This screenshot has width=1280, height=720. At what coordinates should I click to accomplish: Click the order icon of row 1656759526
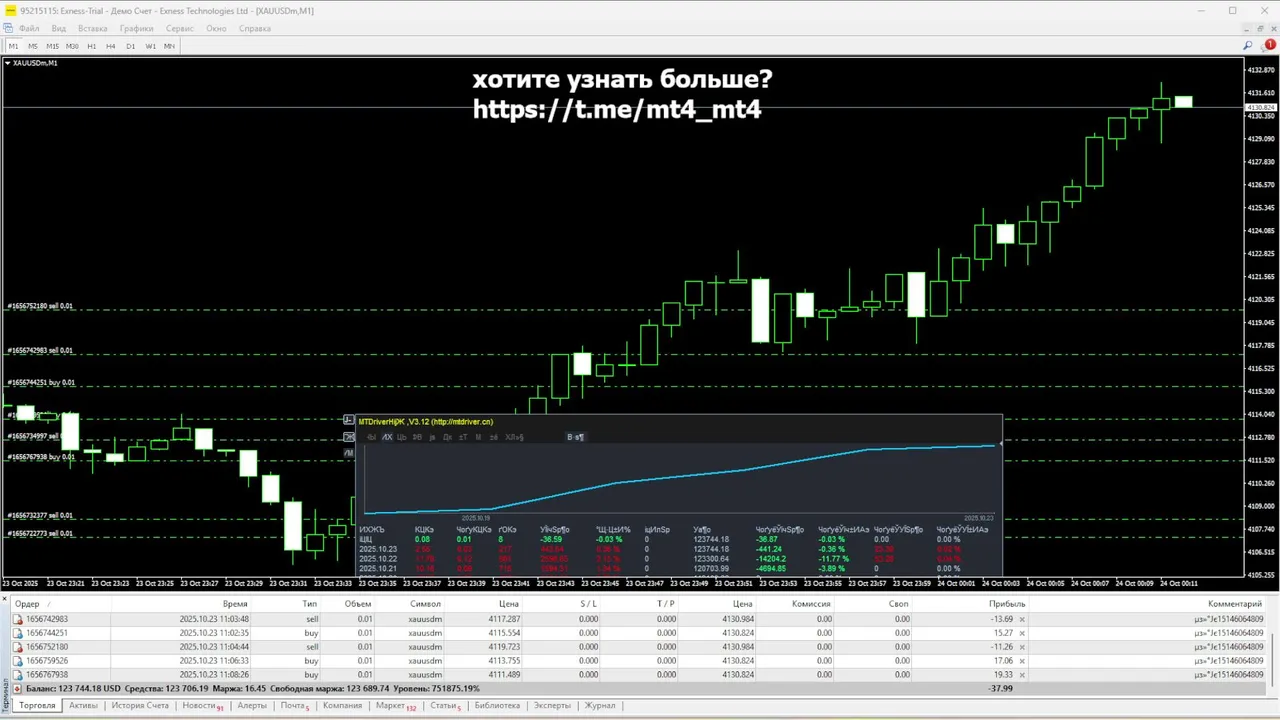point(18,661)
